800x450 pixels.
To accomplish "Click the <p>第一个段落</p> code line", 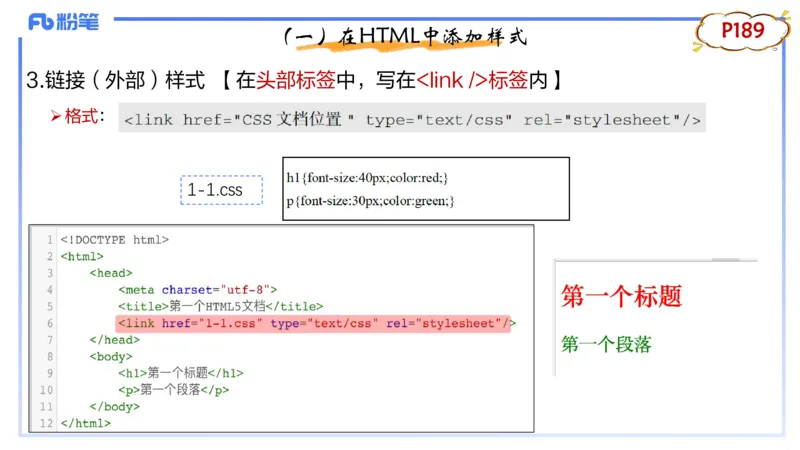I will 173,390.
